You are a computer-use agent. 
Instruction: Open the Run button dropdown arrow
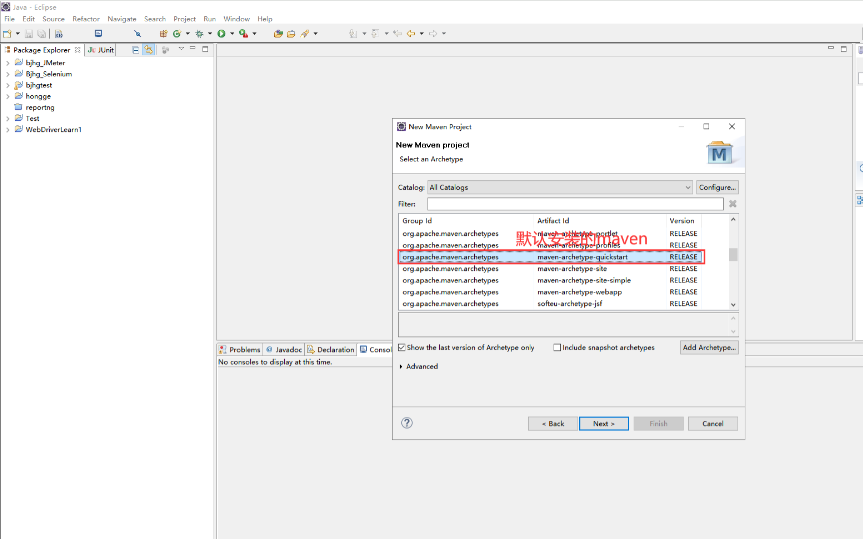[x=232, y=34]
